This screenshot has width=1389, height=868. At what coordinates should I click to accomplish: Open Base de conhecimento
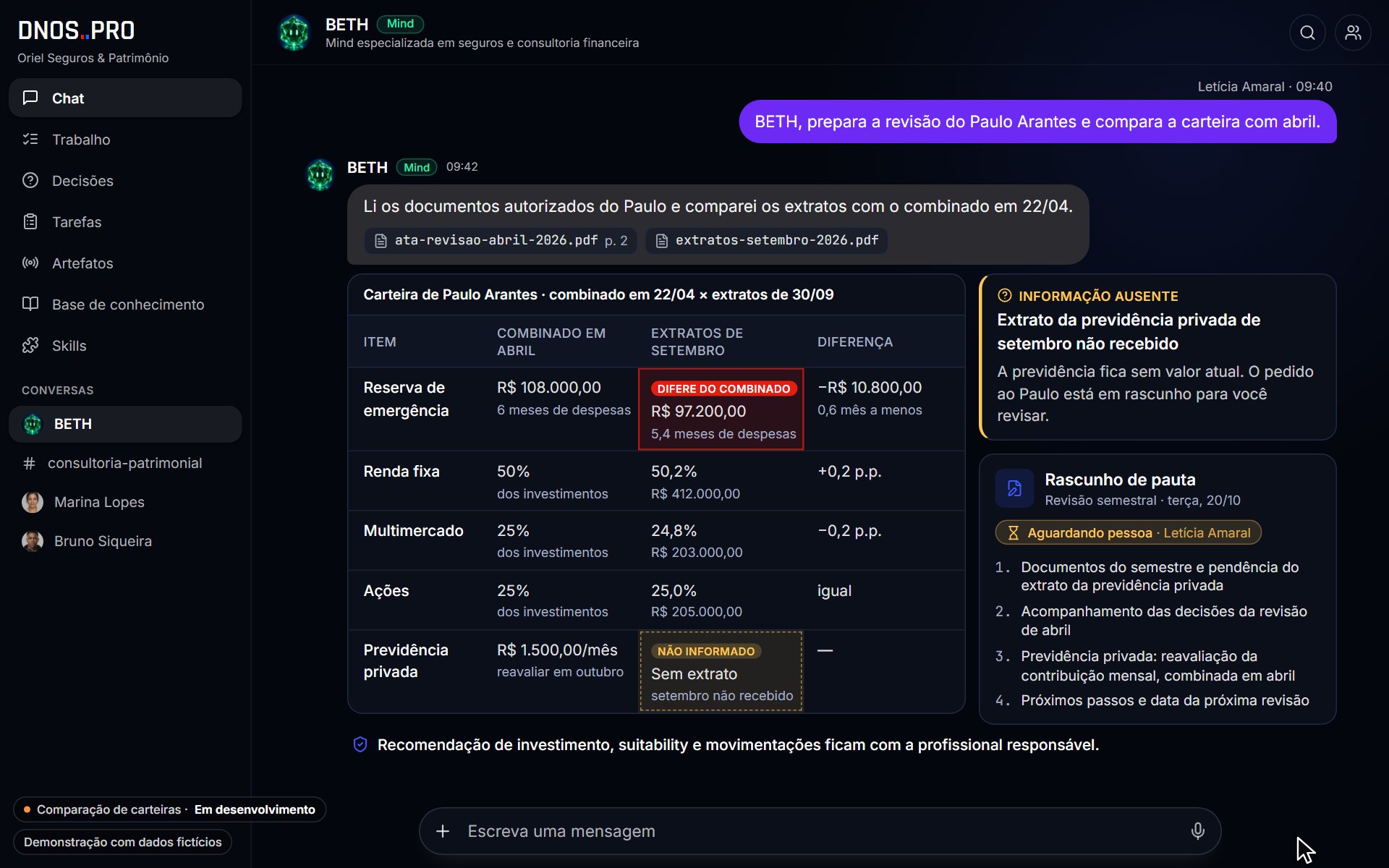[x=125, y=304]
